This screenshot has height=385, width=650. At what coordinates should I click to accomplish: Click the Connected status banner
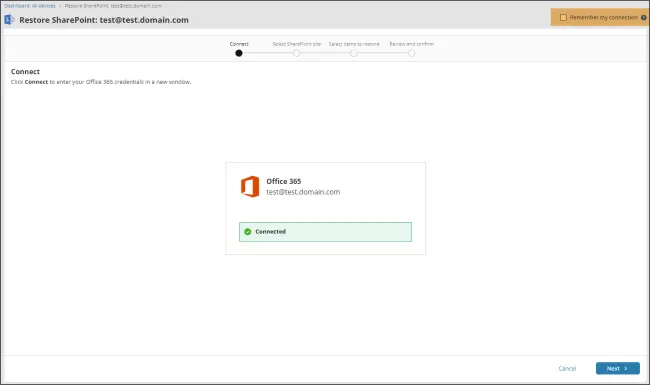click(x=325, y=232)
